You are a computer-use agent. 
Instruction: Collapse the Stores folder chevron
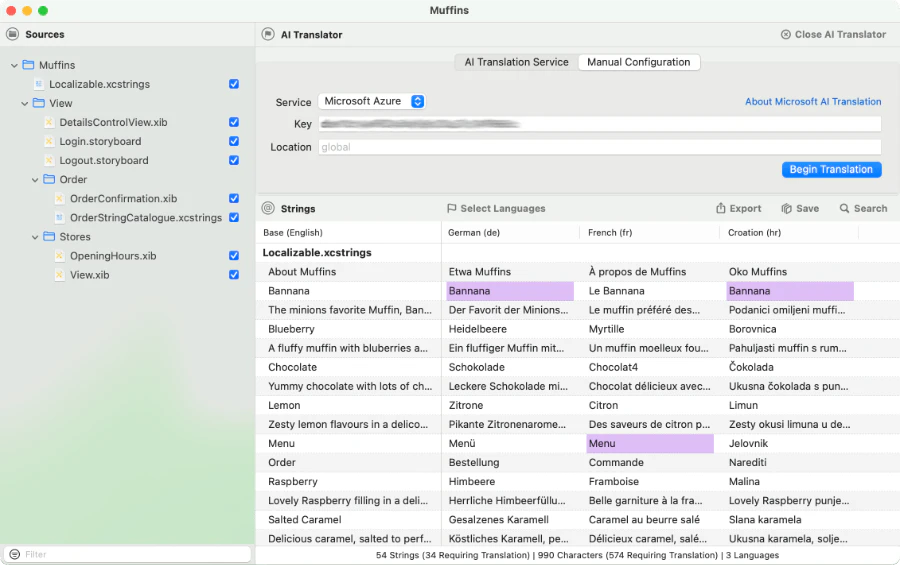tap(35, 237)
